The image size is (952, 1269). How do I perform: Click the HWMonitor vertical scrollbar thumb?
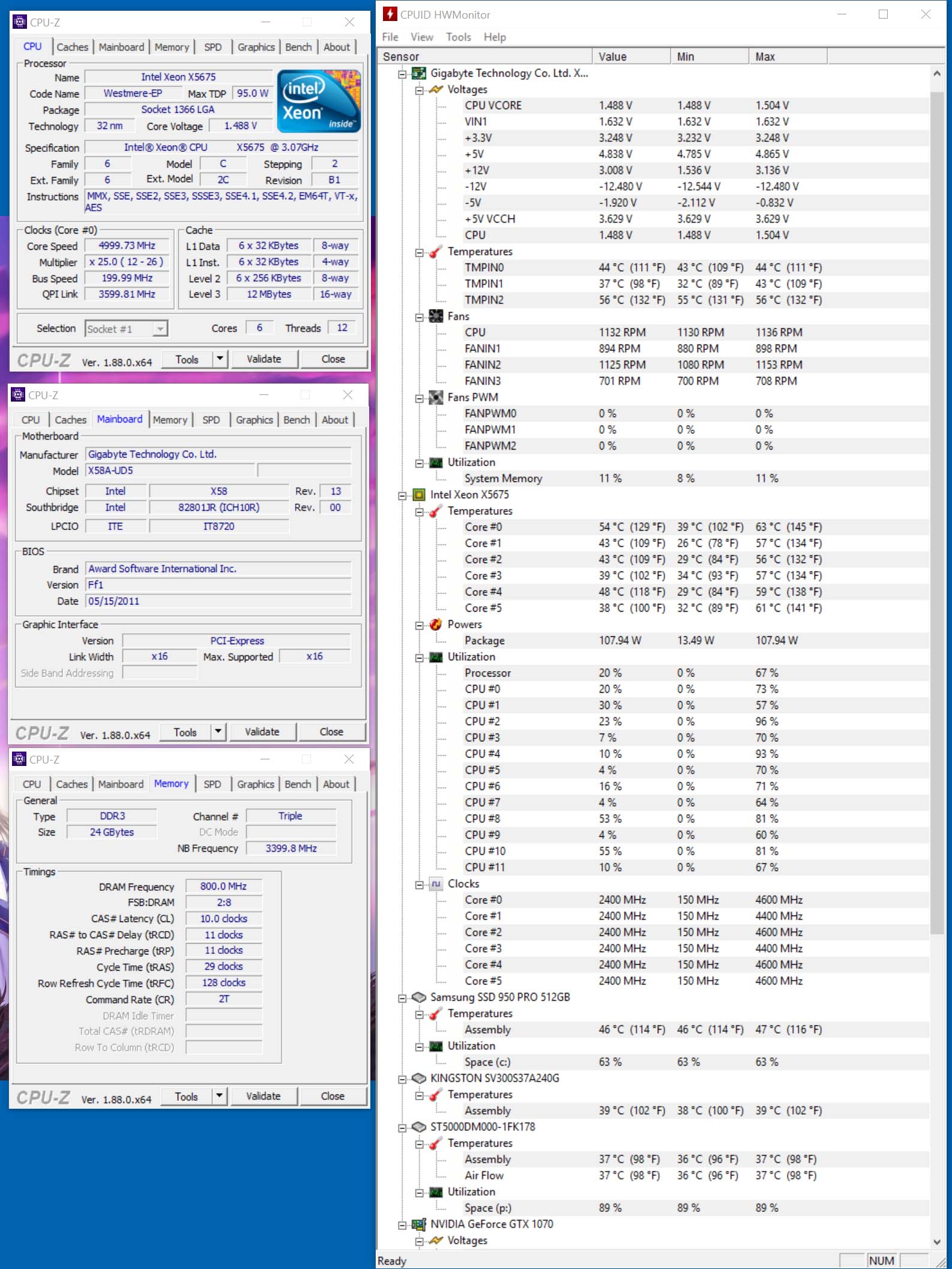tap(936, 513)
